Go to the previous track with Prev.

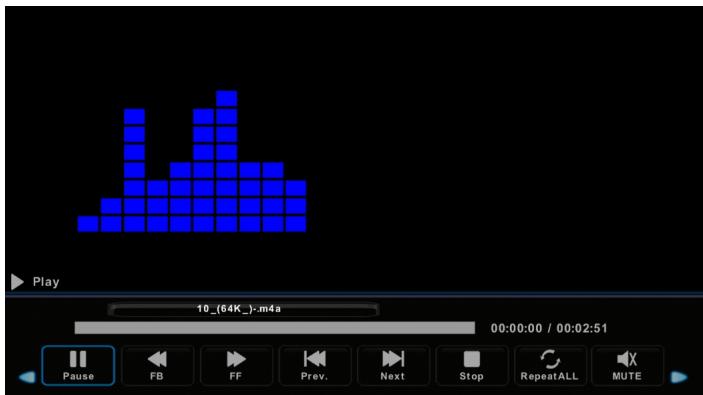pos(314,365)
